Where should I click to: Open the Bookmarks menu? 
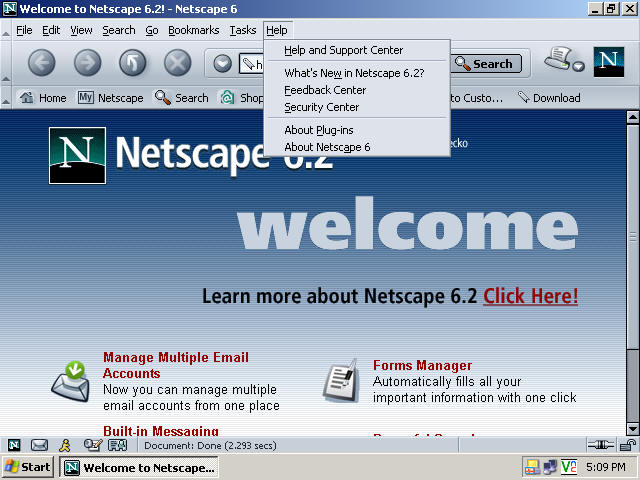[x=193, y=30]
